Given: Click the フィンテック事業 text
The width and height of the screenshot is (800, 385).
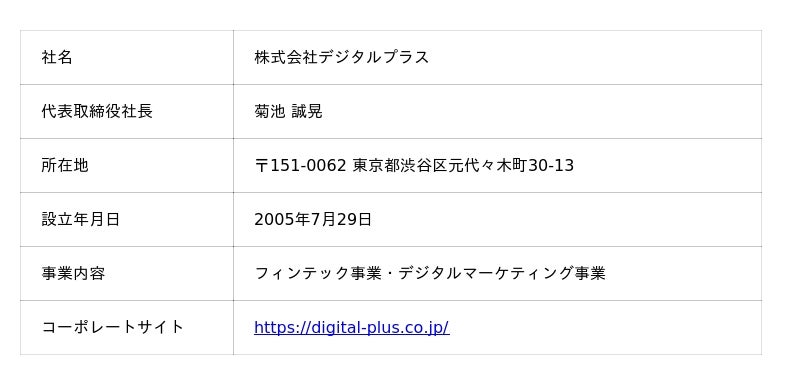Looking at the screenshot, I should (x=318, y=273).
